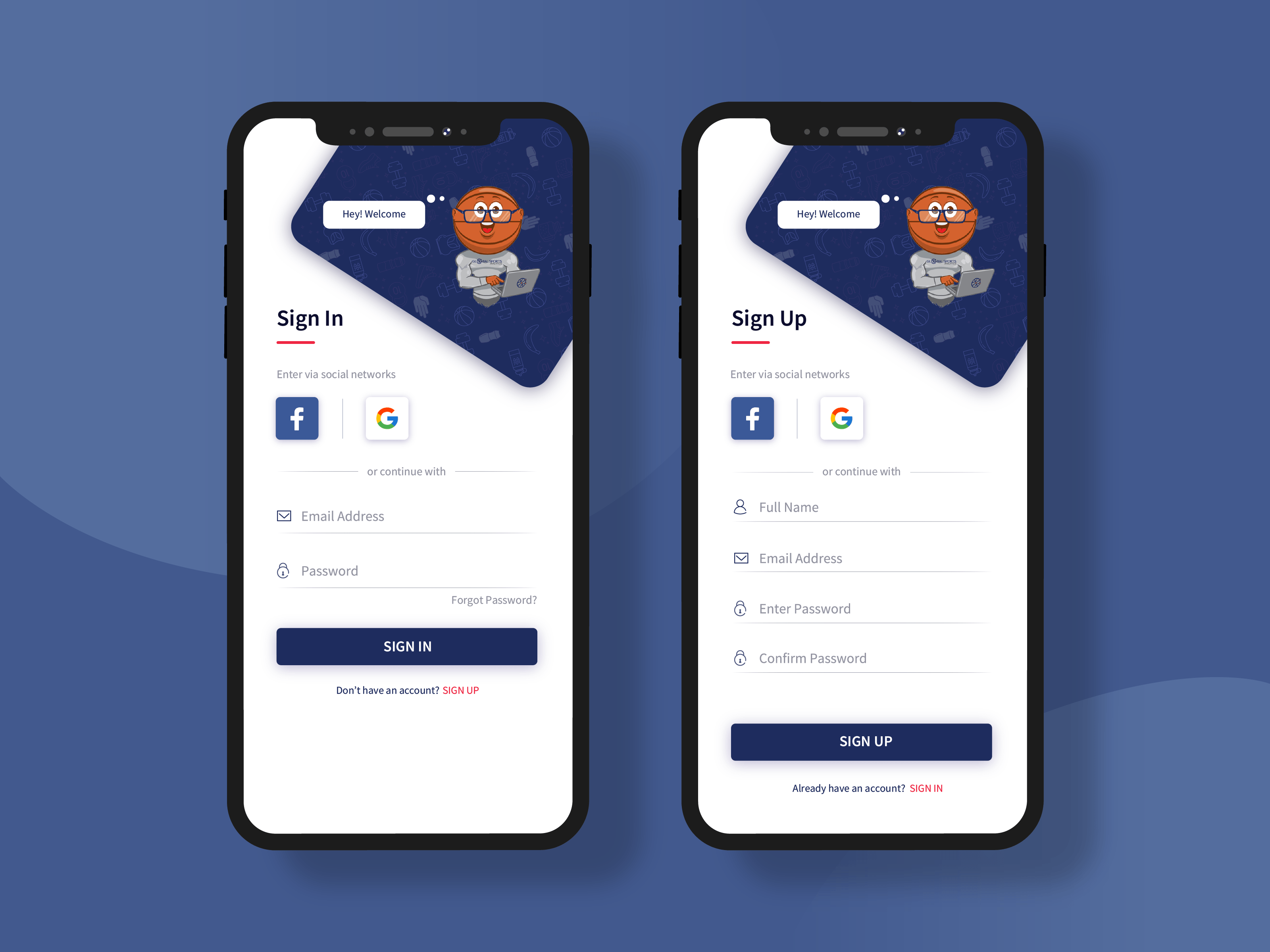Click the Google icon on Sign Up
1270x952 pixels.
(x=841, y=418)
